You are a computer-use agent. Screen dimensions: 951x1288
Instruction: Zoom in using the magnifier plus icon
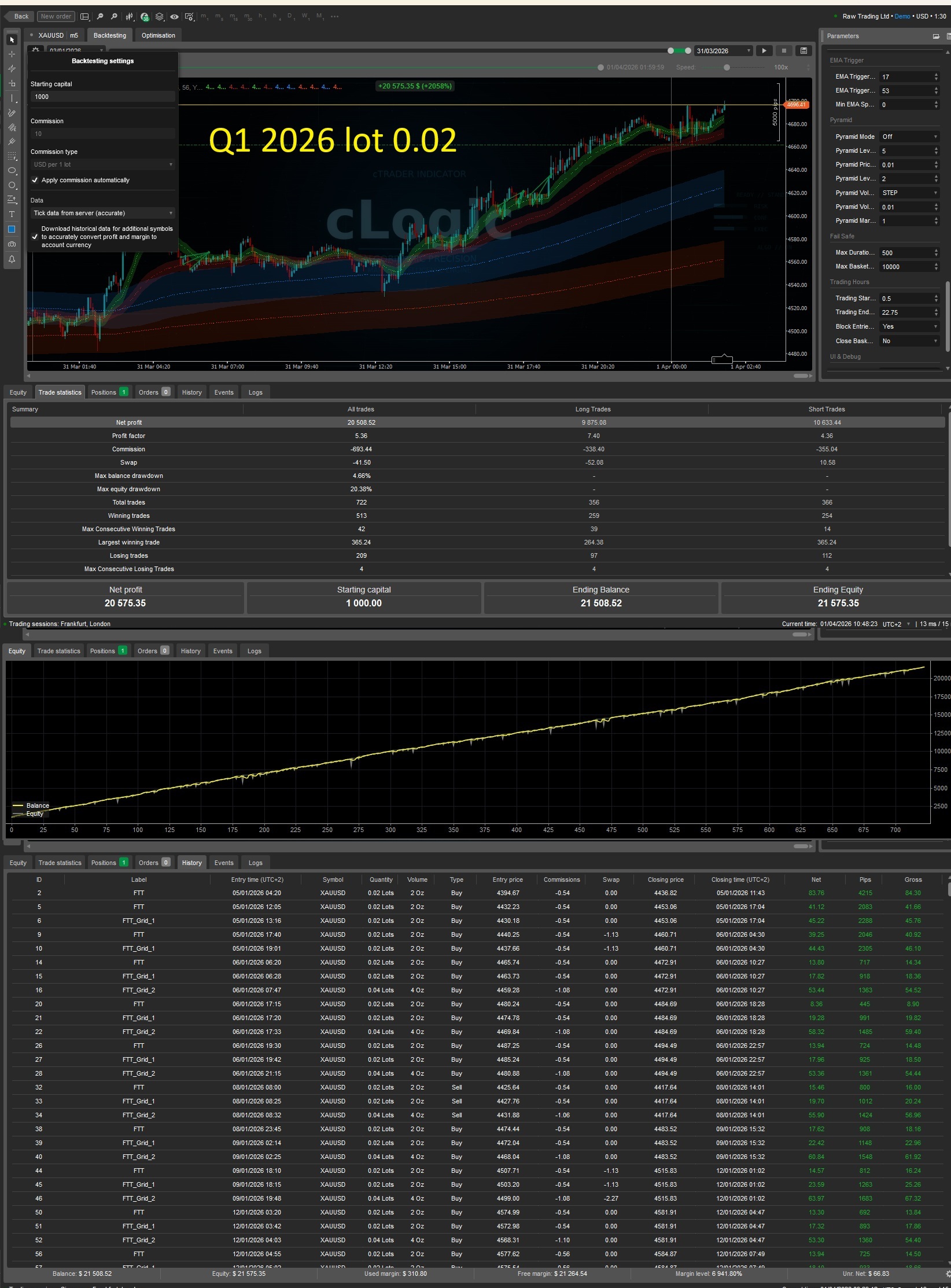pos(114,17)
